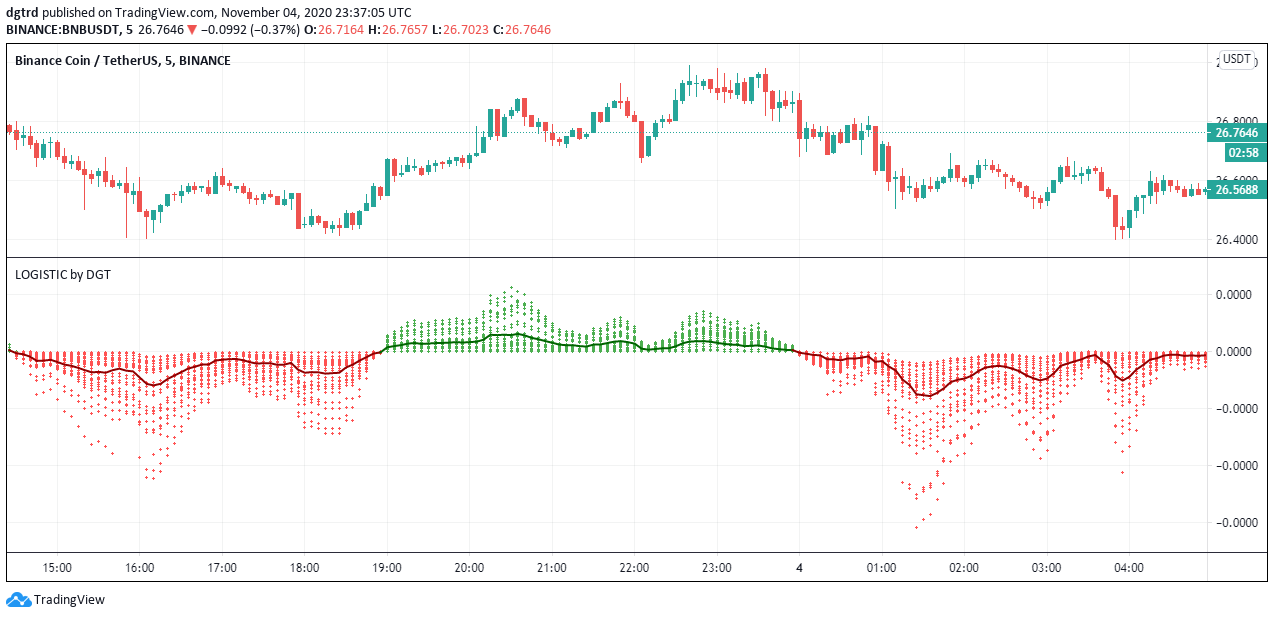Screen dimensions: 1274x618
Task: Click the 03:00 time axis label
Action: pyautogui.click(x=1047, y=568)
